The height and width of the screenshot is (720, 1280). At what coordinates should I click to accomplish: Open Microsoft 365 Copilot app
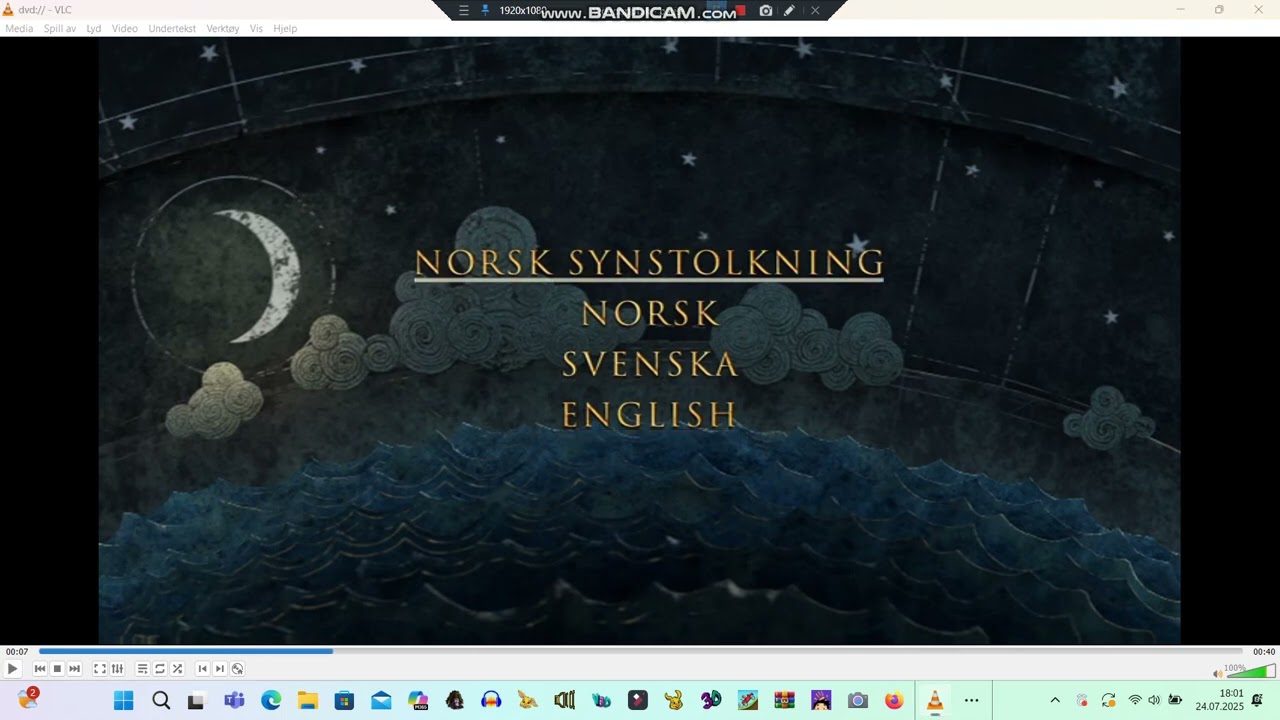(x=418, y=701)
